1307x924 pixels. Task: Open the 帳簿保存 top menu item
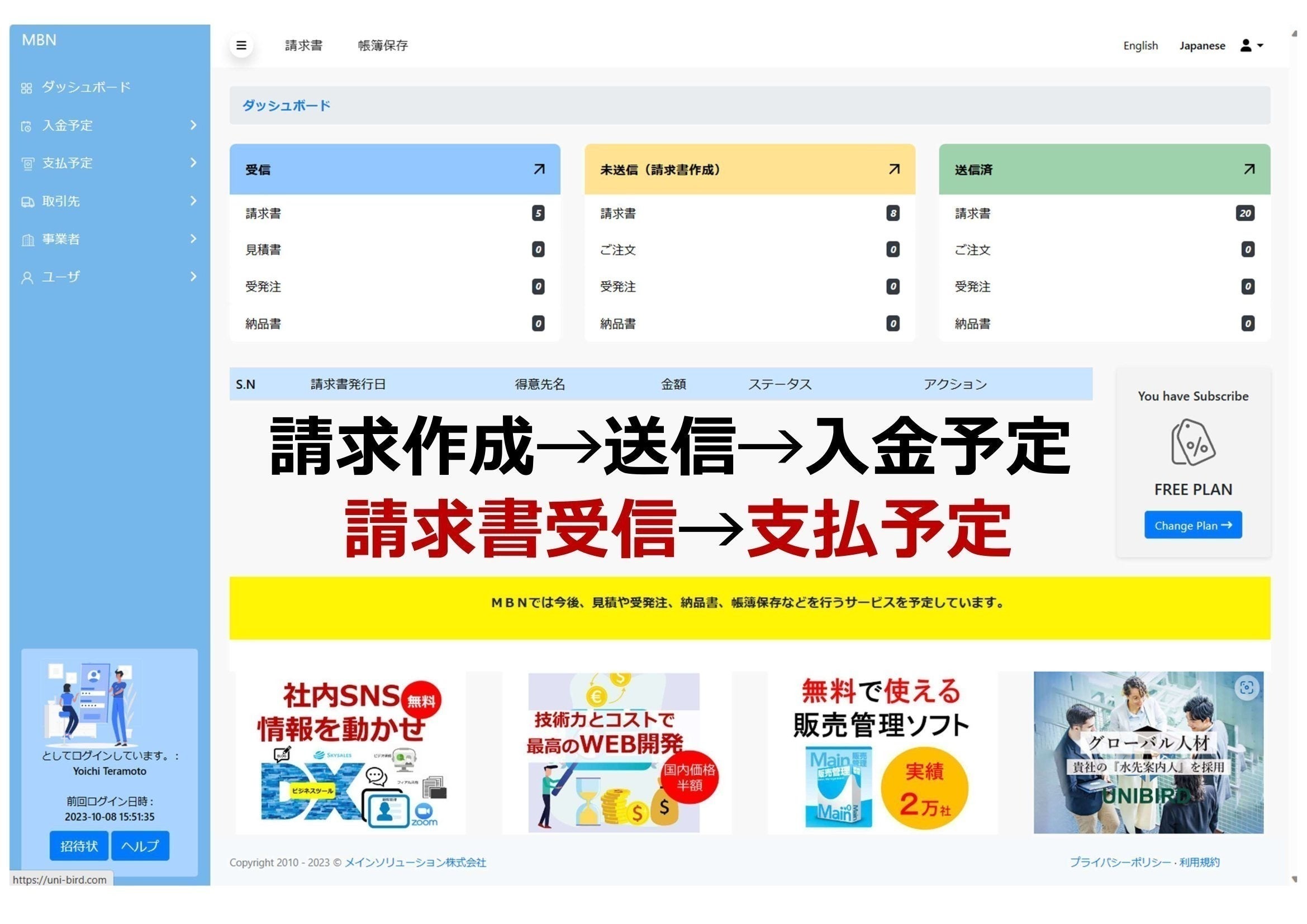pyautogui.click(x=383, y=45)
